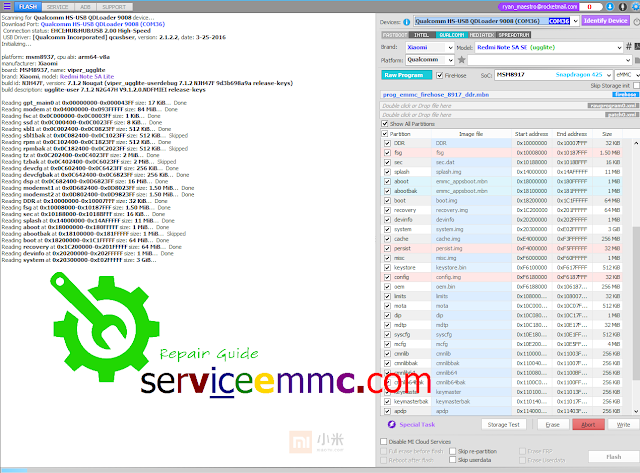Click the prog_emmc_firehose_8917_ddr.mbn file entry
640x473 pixels.
click(436, 95)
